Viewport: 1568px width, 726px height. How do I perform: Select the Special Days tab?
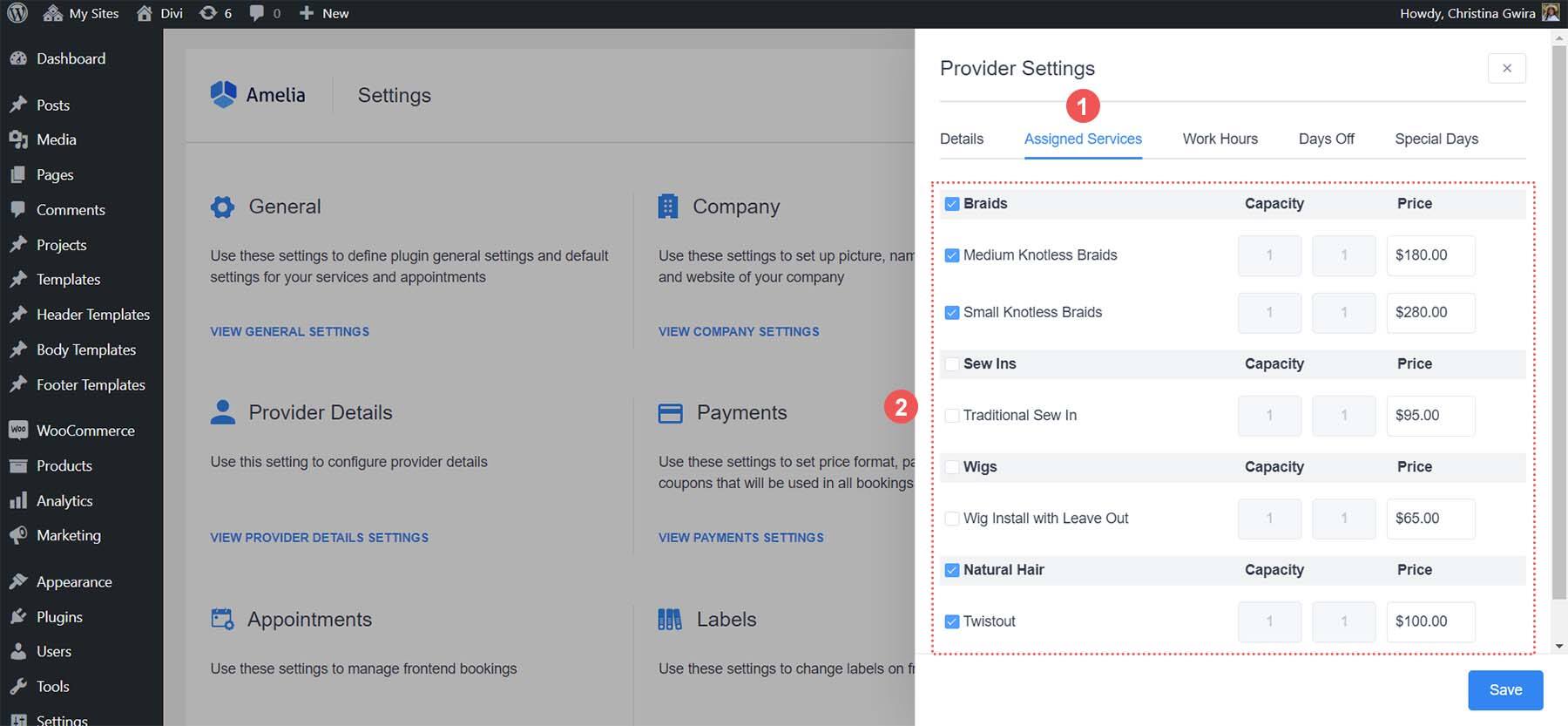pyautogui.click(x=1436, y=139)
